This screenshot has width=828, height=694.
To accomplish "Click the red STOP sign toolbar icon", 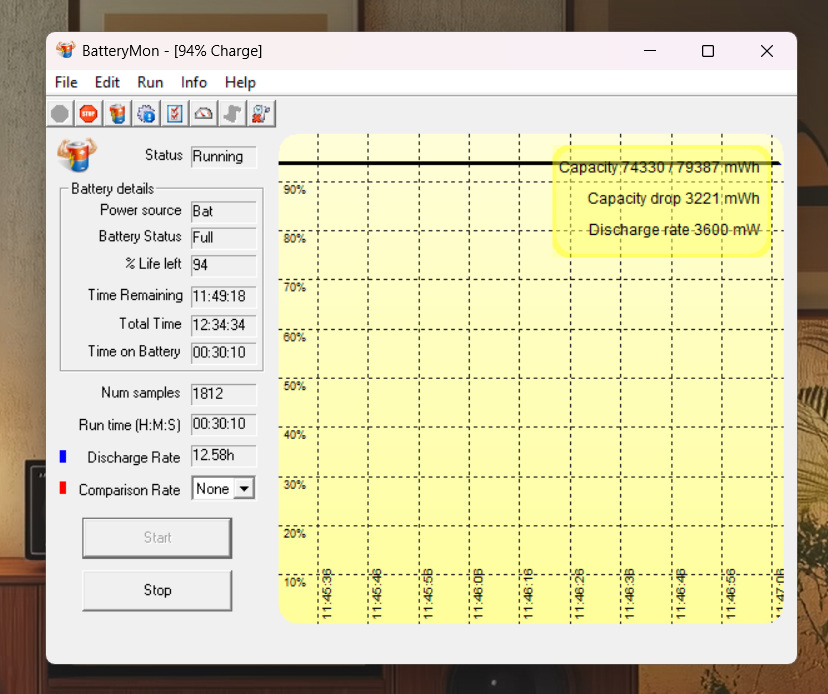I will [88, 114].
